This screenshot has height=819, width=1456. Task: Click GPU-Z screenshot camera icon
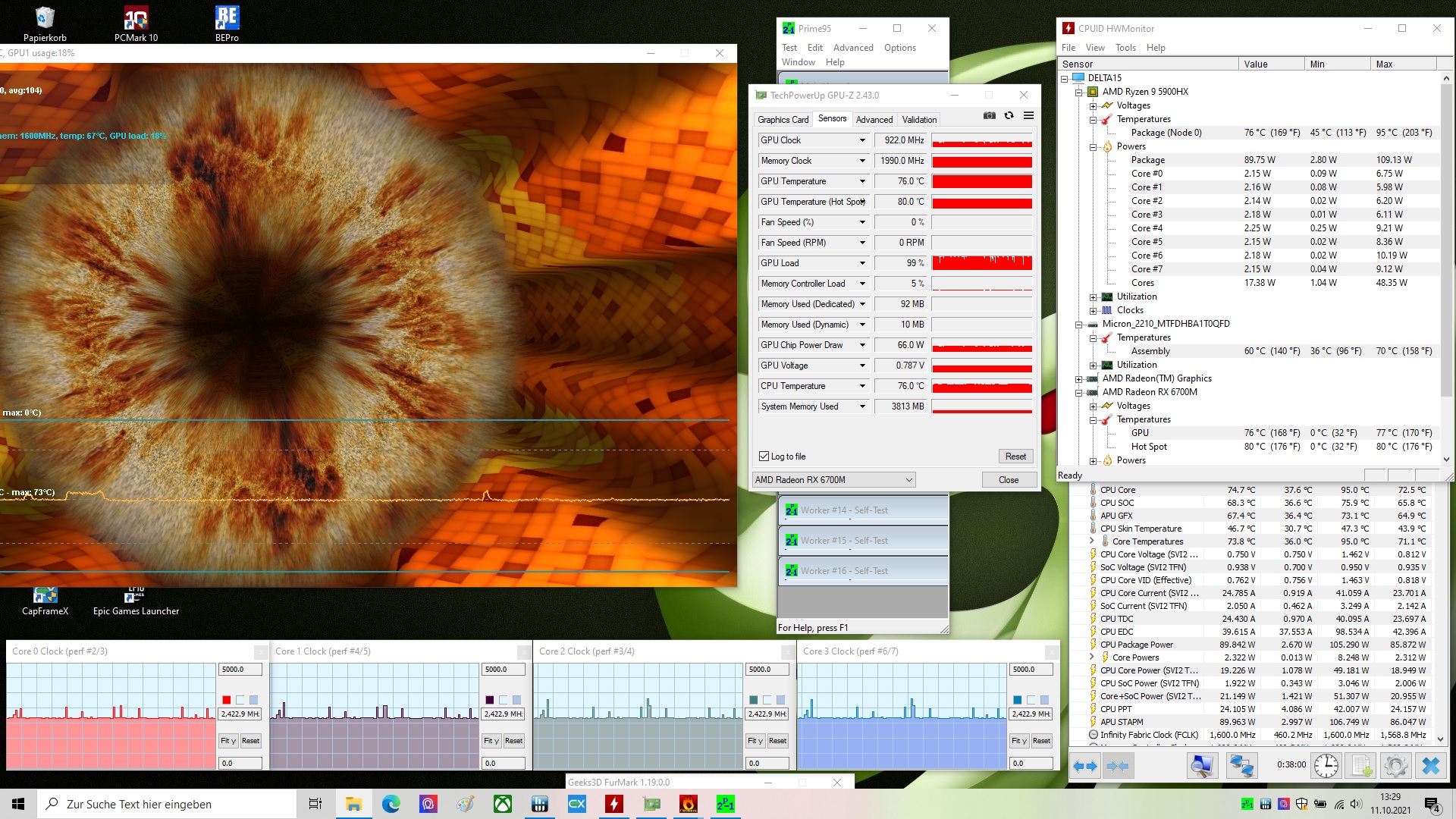point(990,115)
